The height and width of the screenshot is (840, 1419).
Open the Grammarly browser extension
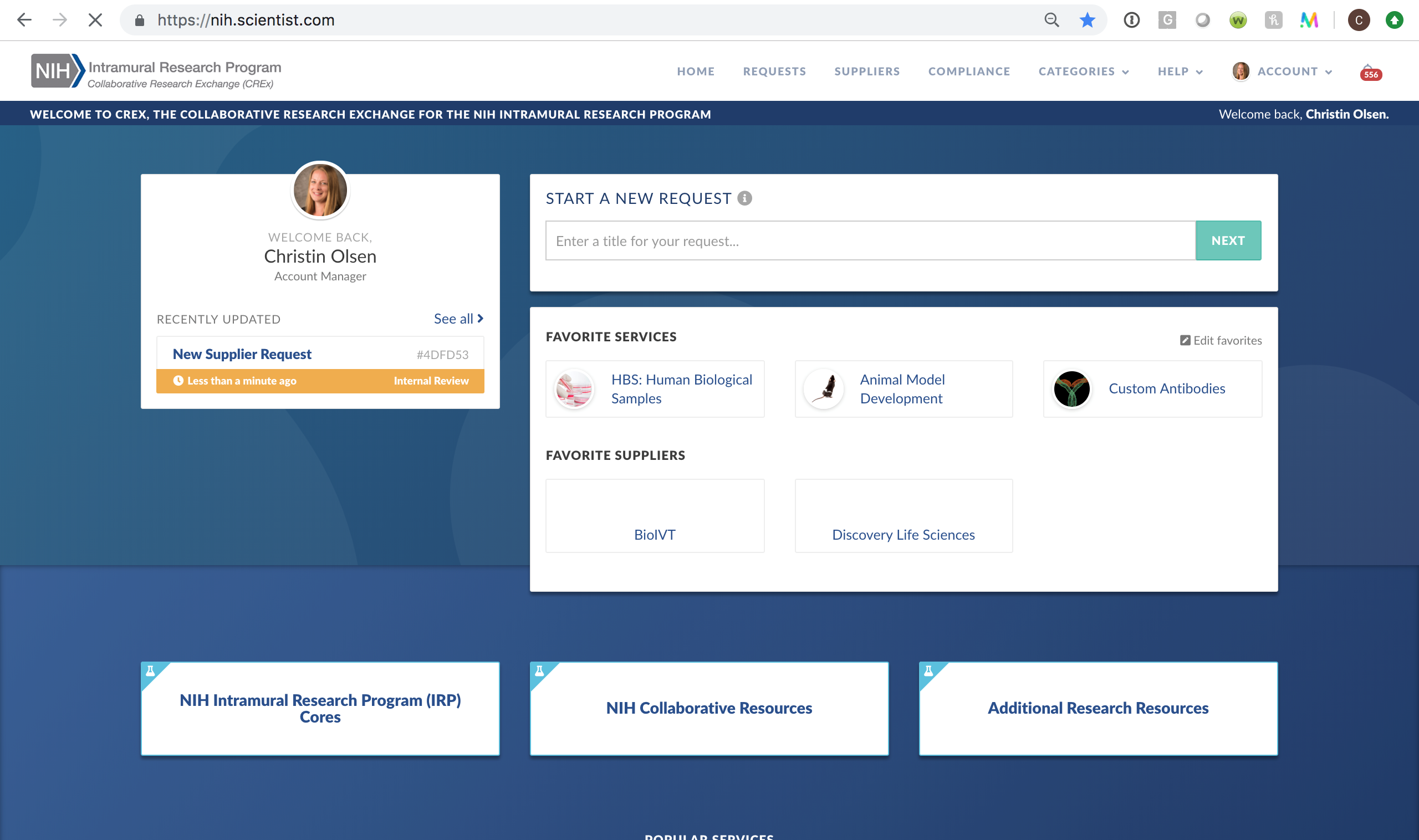tap(1167, 20)
